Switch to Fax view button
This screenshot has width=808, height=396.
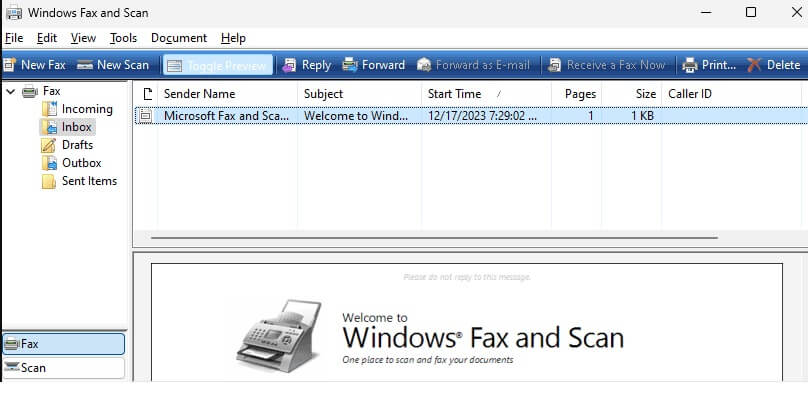[64, 344]
